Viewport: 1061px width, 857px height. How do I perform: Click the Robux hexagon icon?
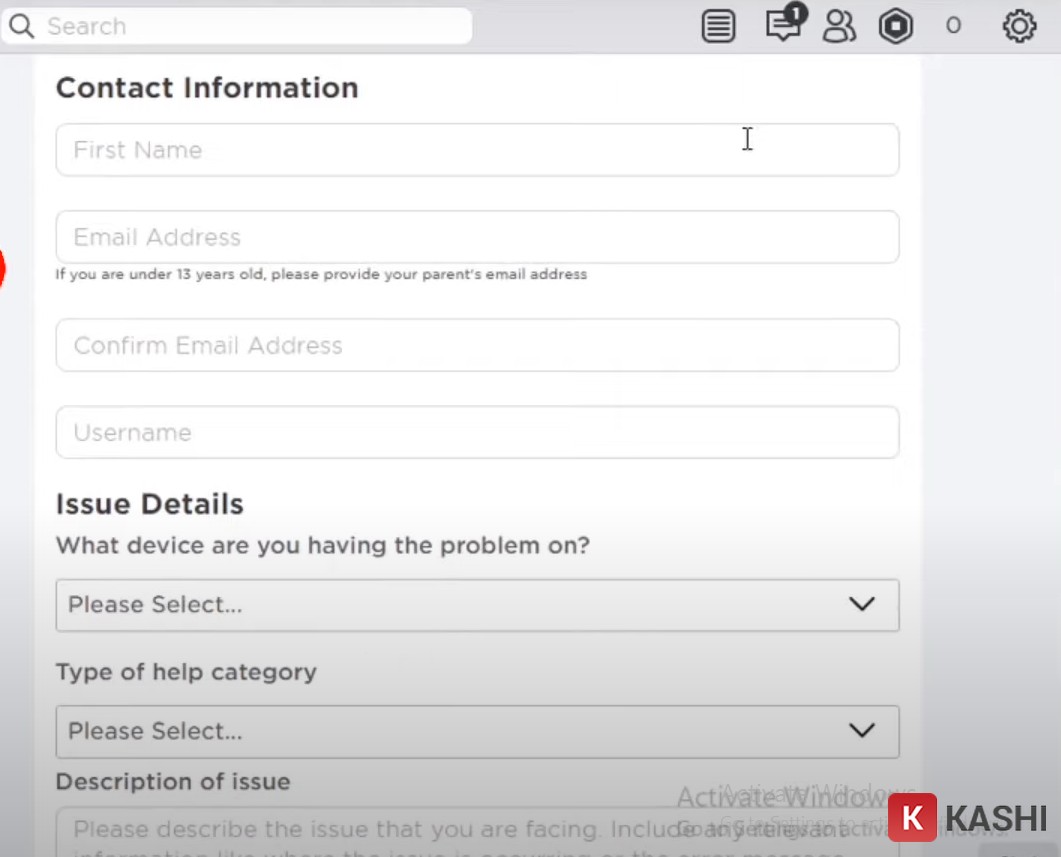click(896, 26)
